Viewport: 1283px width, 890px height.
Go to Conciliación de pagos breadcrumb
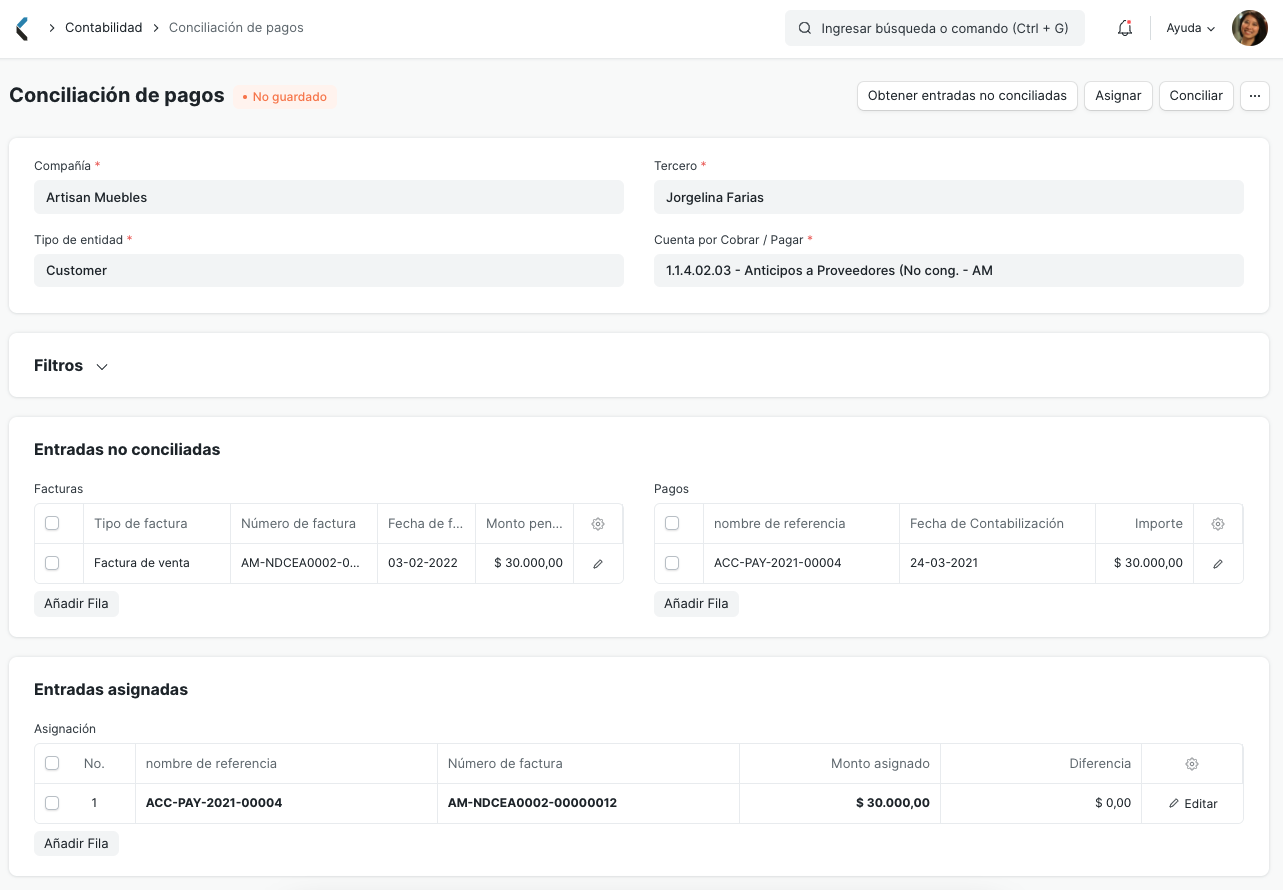[236, 28]
